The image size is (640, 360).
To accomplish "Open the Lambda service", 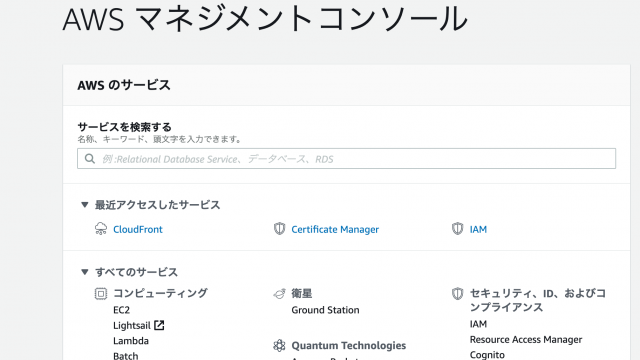I will [131, 341].
